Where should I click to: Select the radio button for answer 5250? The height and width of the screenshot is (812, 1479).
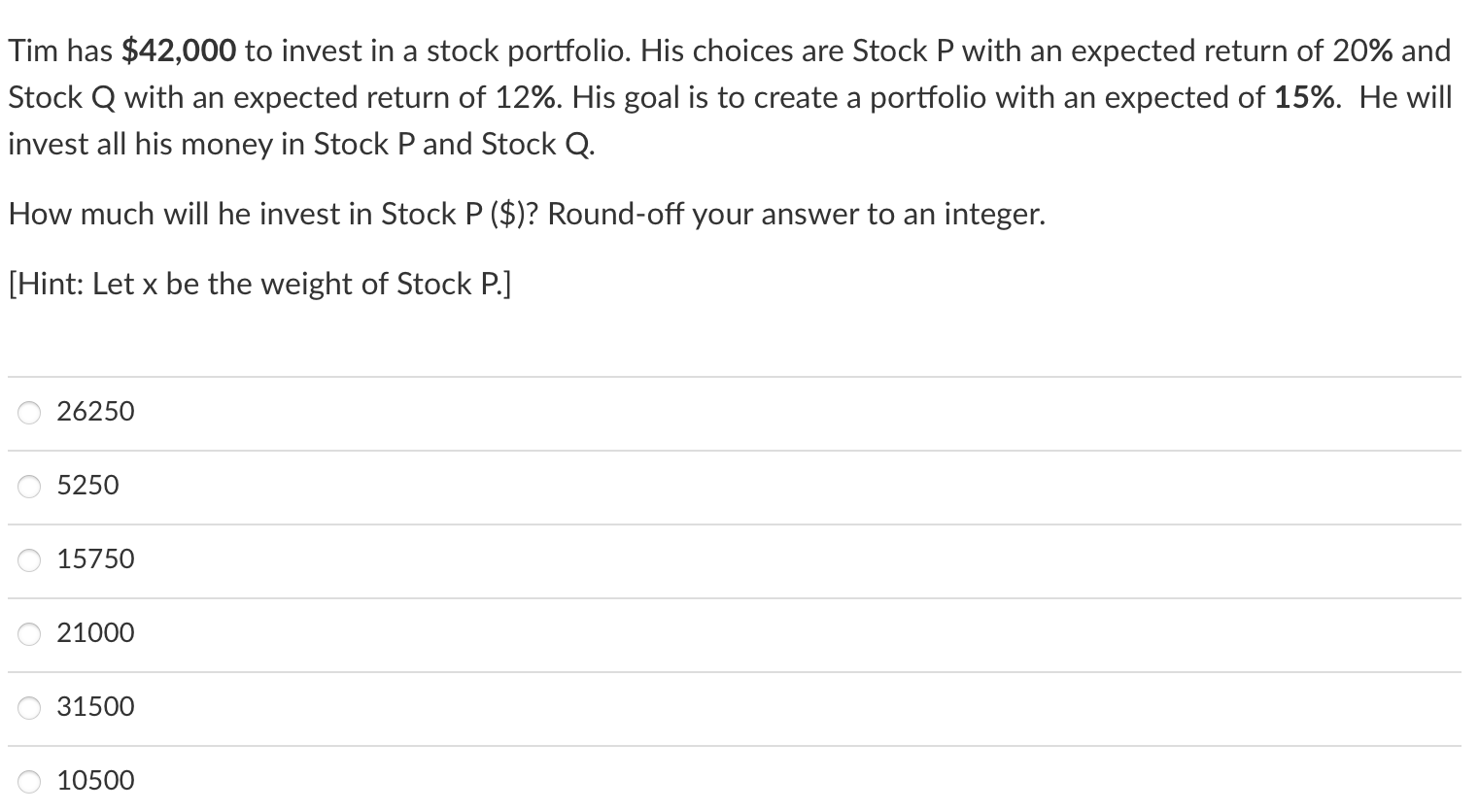coord(28,487)
